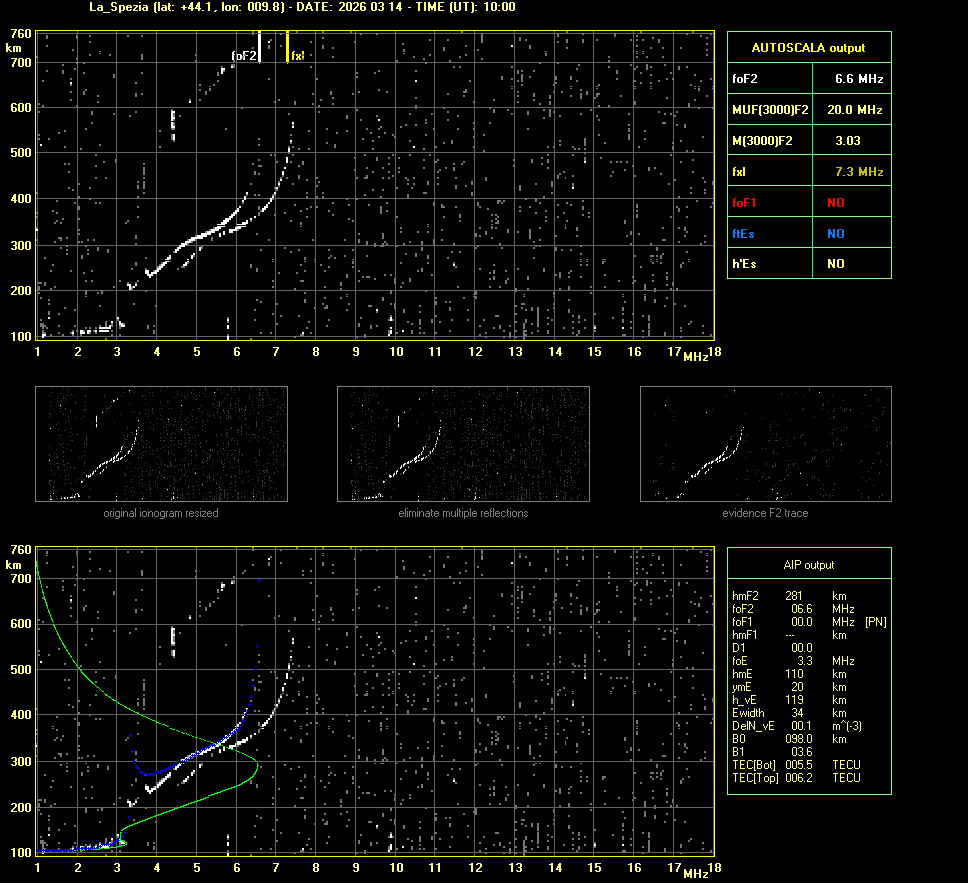Select the M(3000)F2 value 3.03
The height and width of the screenshot is (883, 968).
847,141
